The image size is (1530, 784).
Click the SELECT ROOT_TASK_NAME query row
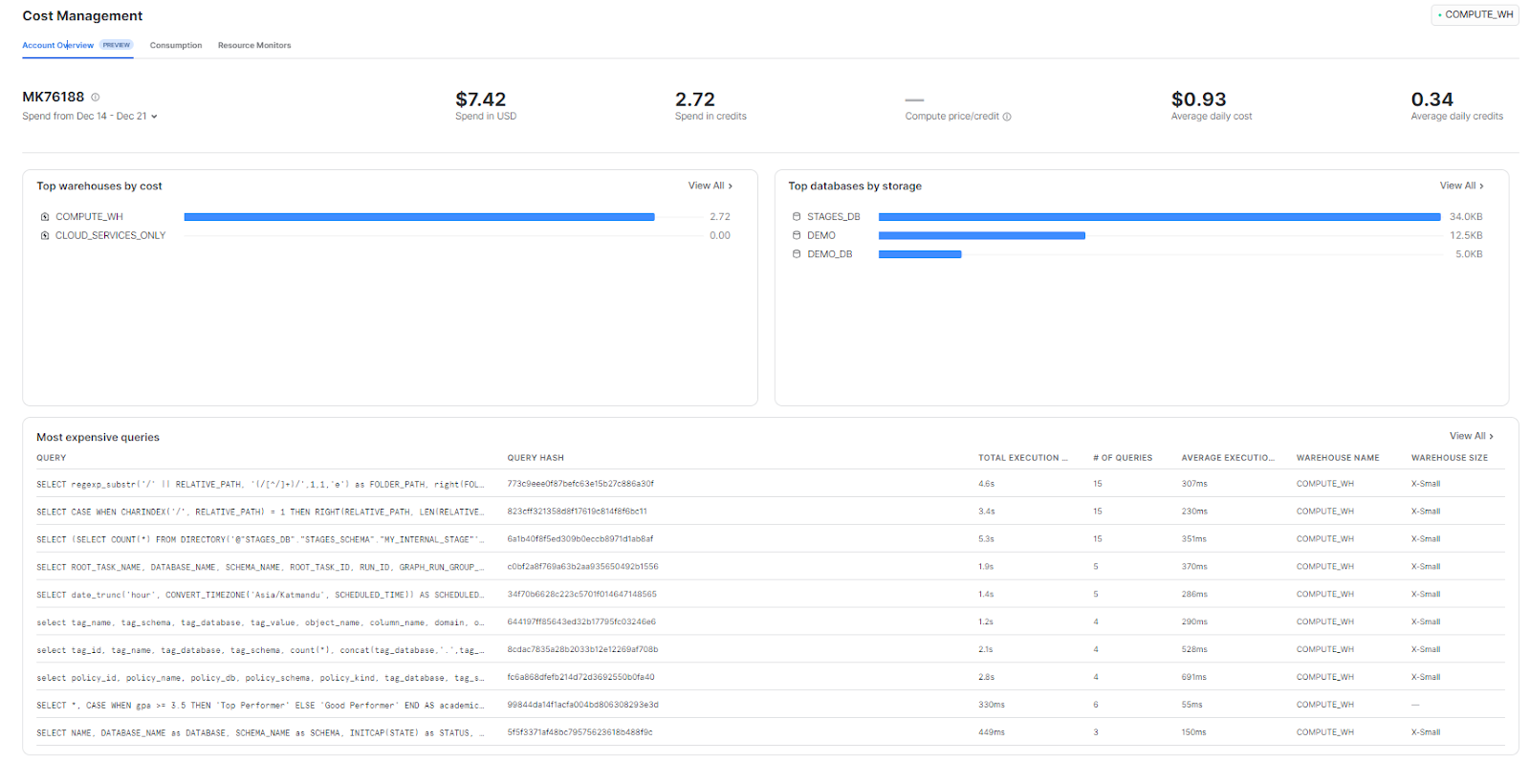click(x=770, y=567)
